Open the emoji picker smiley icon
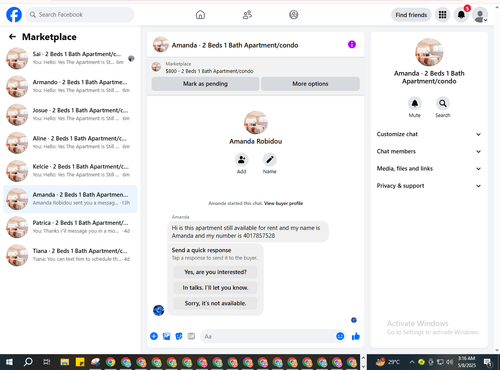Image resolution: width=500 pixels, height=370 pixels. coord(340,336)
